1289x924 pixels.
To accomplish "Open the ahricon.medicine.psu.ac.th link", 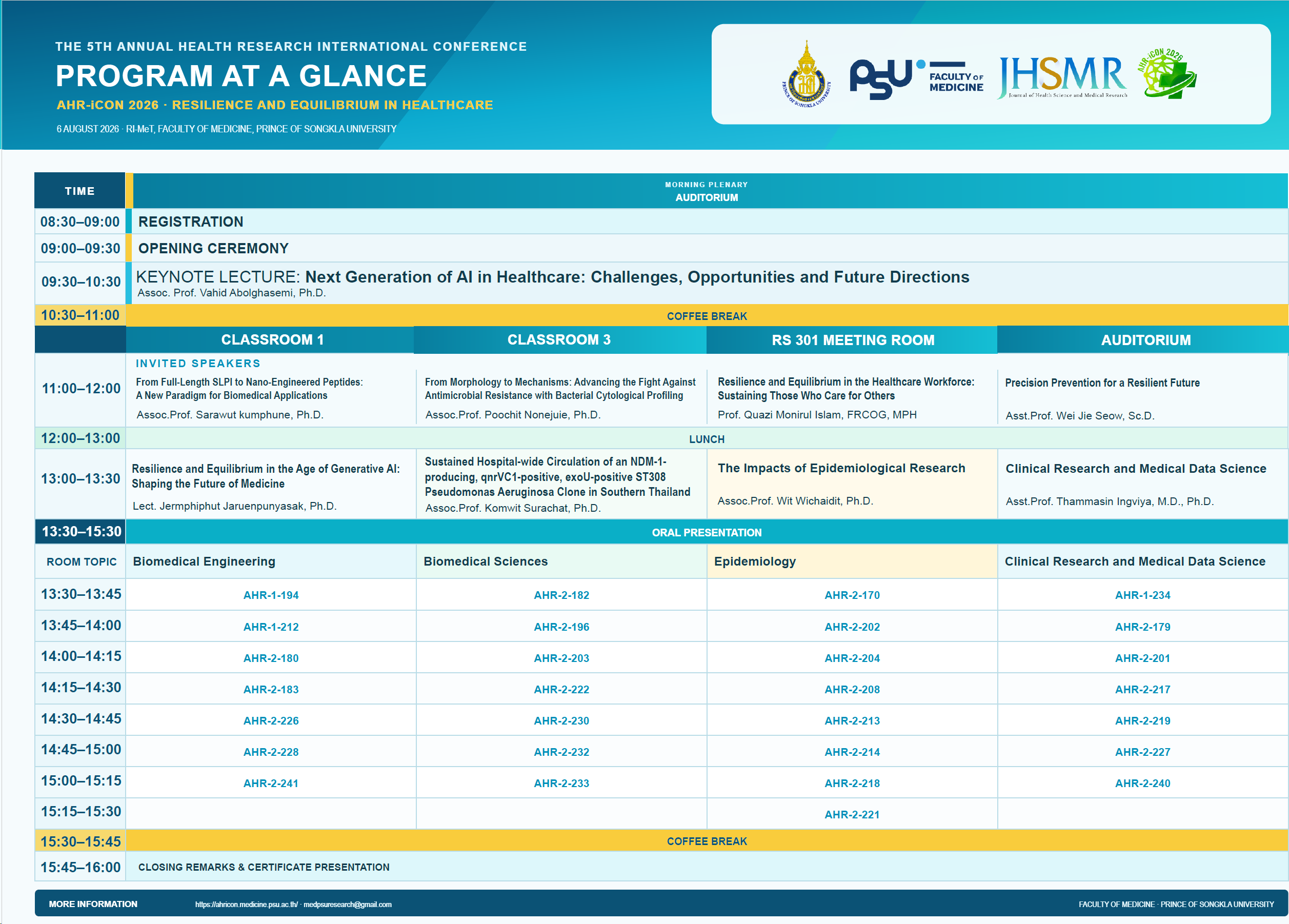I will [246, 904].
